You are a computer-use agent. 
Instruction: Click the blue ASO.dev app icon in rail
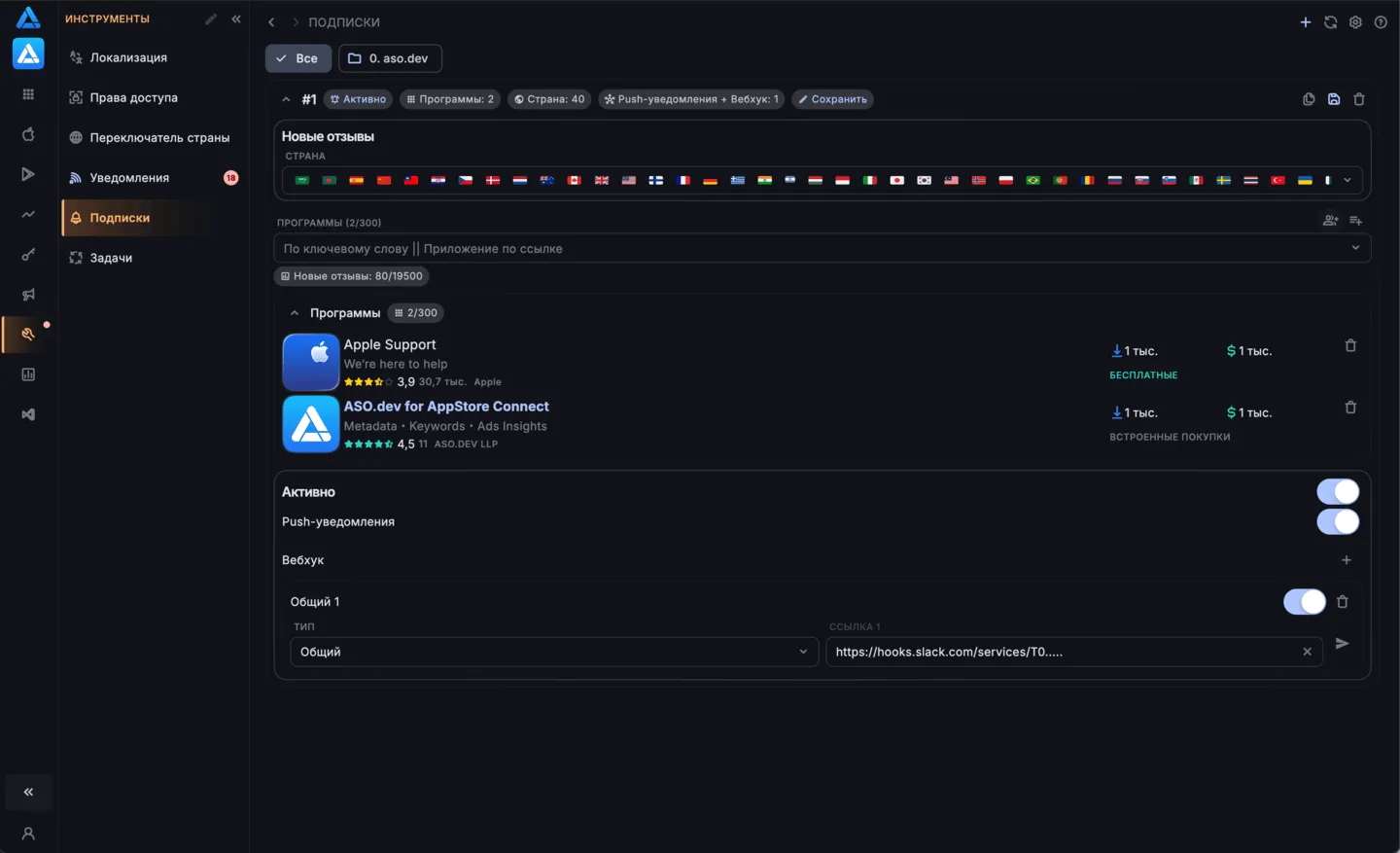click(28, 53)
